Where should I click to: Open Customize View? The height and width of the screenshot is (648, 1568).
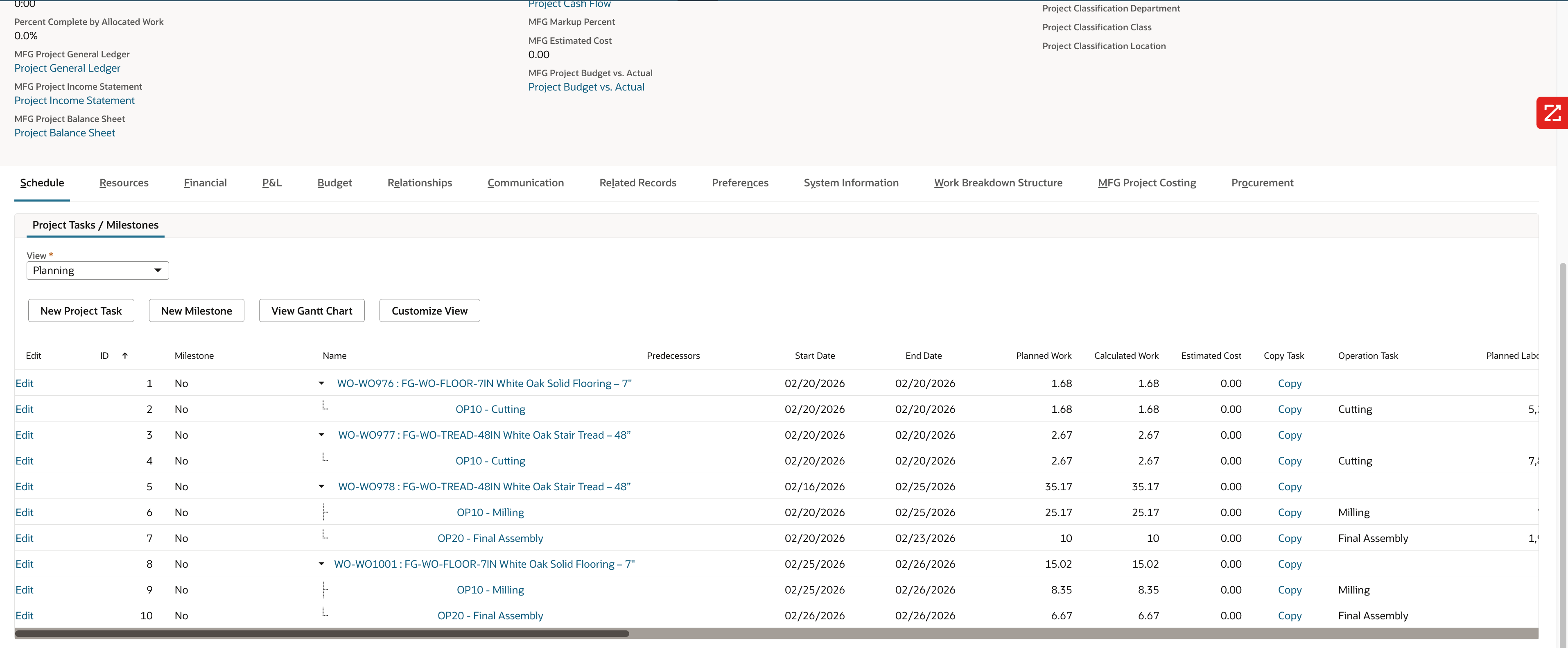pyautogui.click(x=429, y=310)
